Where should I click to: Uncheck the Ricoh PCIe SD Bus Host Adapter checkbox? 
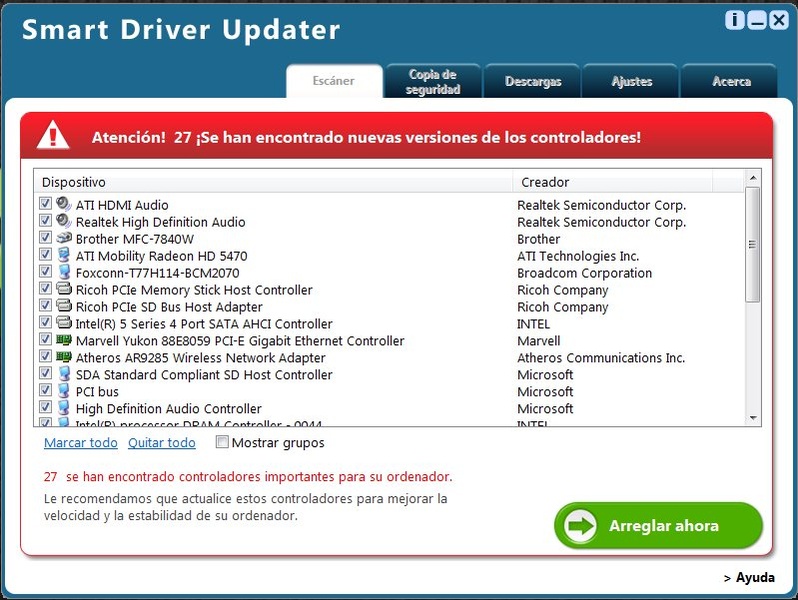click(x=45, y=305)
